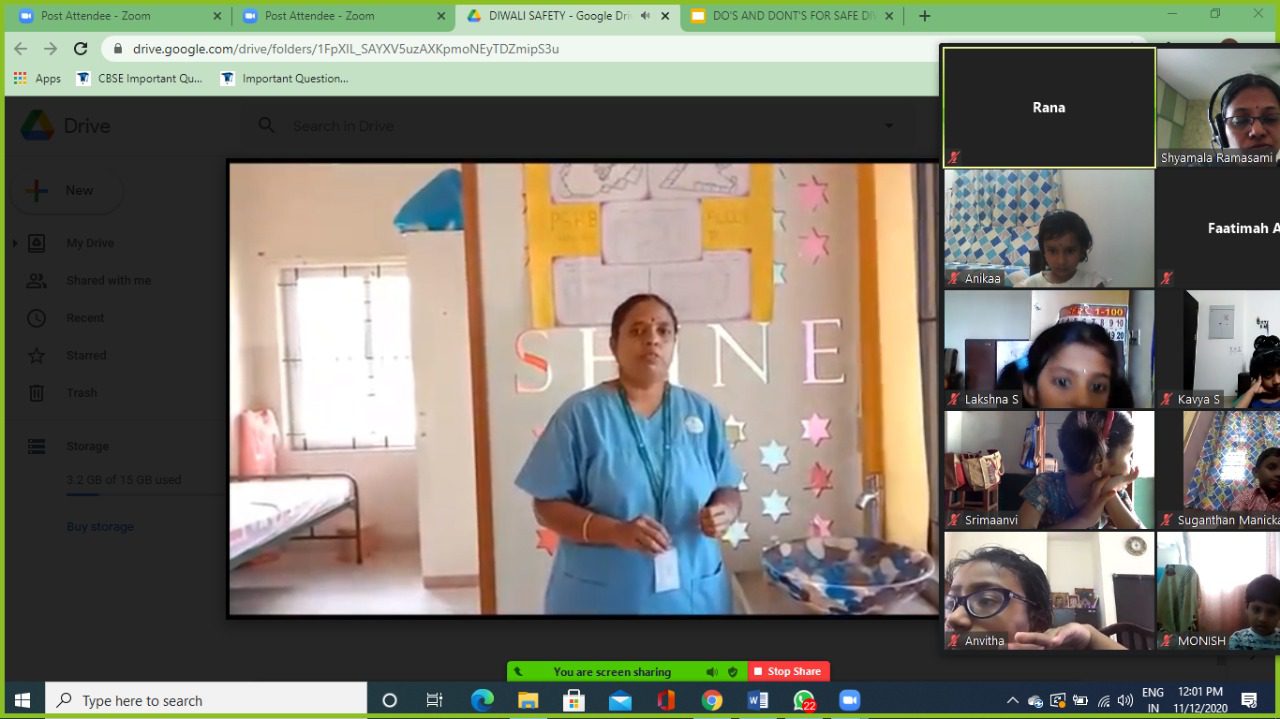Open Microsoft Edge from the taskbar
This screenshot has height=719, width=1280.
point(482,700)
